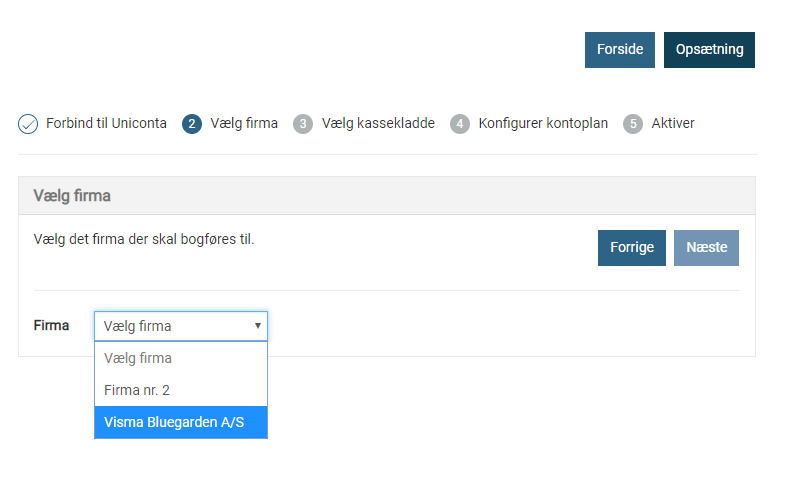Click the Firma combo box field
Viewport: 798px width, 491px height.
coord(175,326)
